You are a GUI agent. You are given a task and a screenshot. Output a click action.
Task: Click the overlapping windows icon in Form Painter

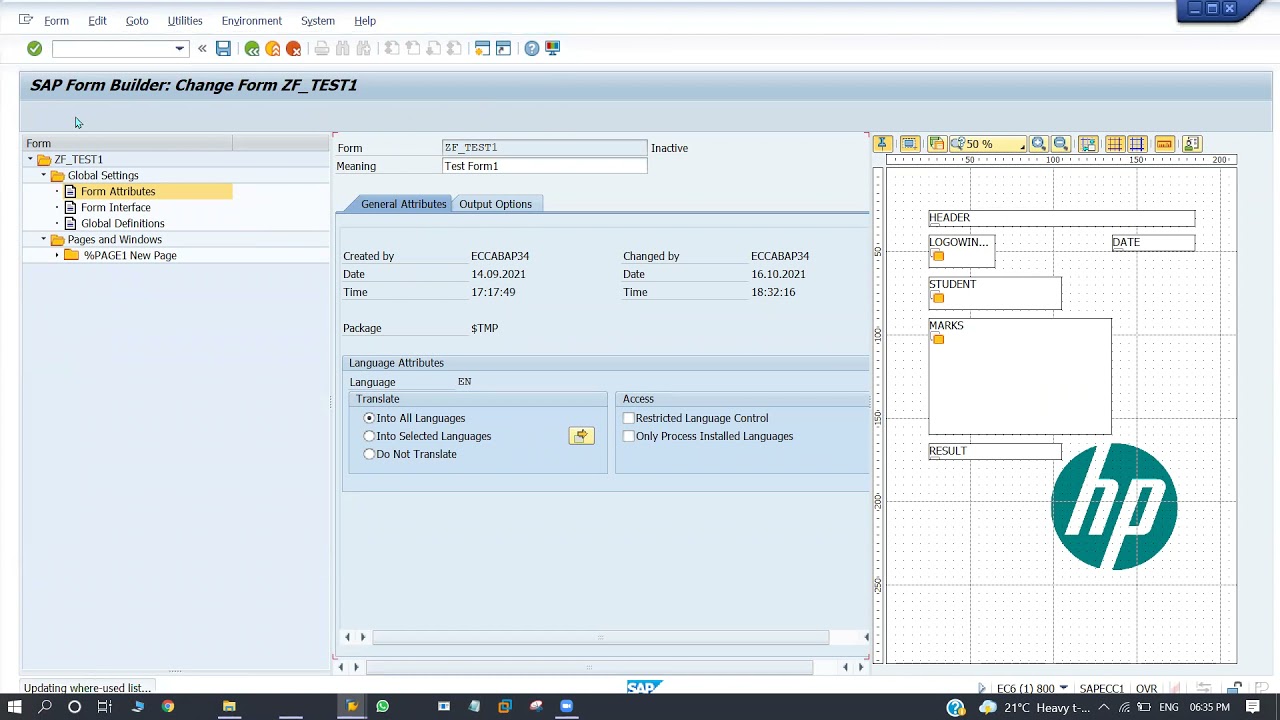[936, 144]
